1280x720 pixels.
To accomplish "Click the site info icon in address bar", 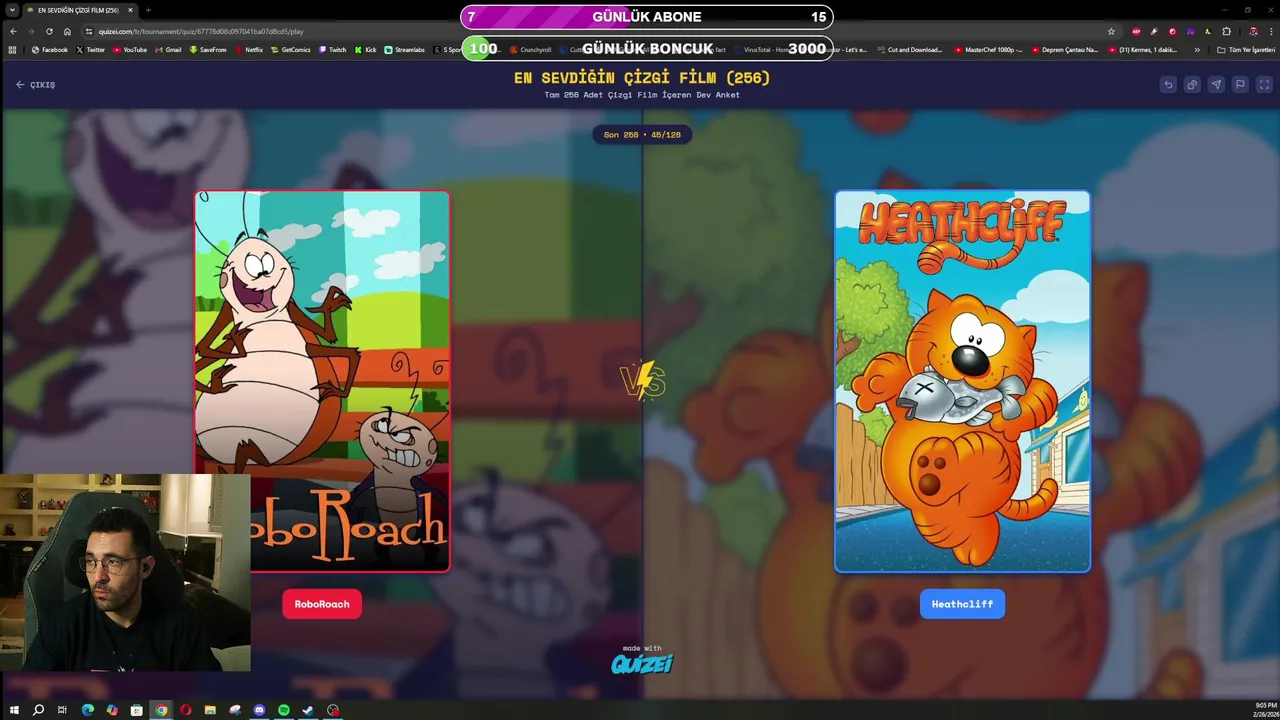I will (x=89, y=31).
